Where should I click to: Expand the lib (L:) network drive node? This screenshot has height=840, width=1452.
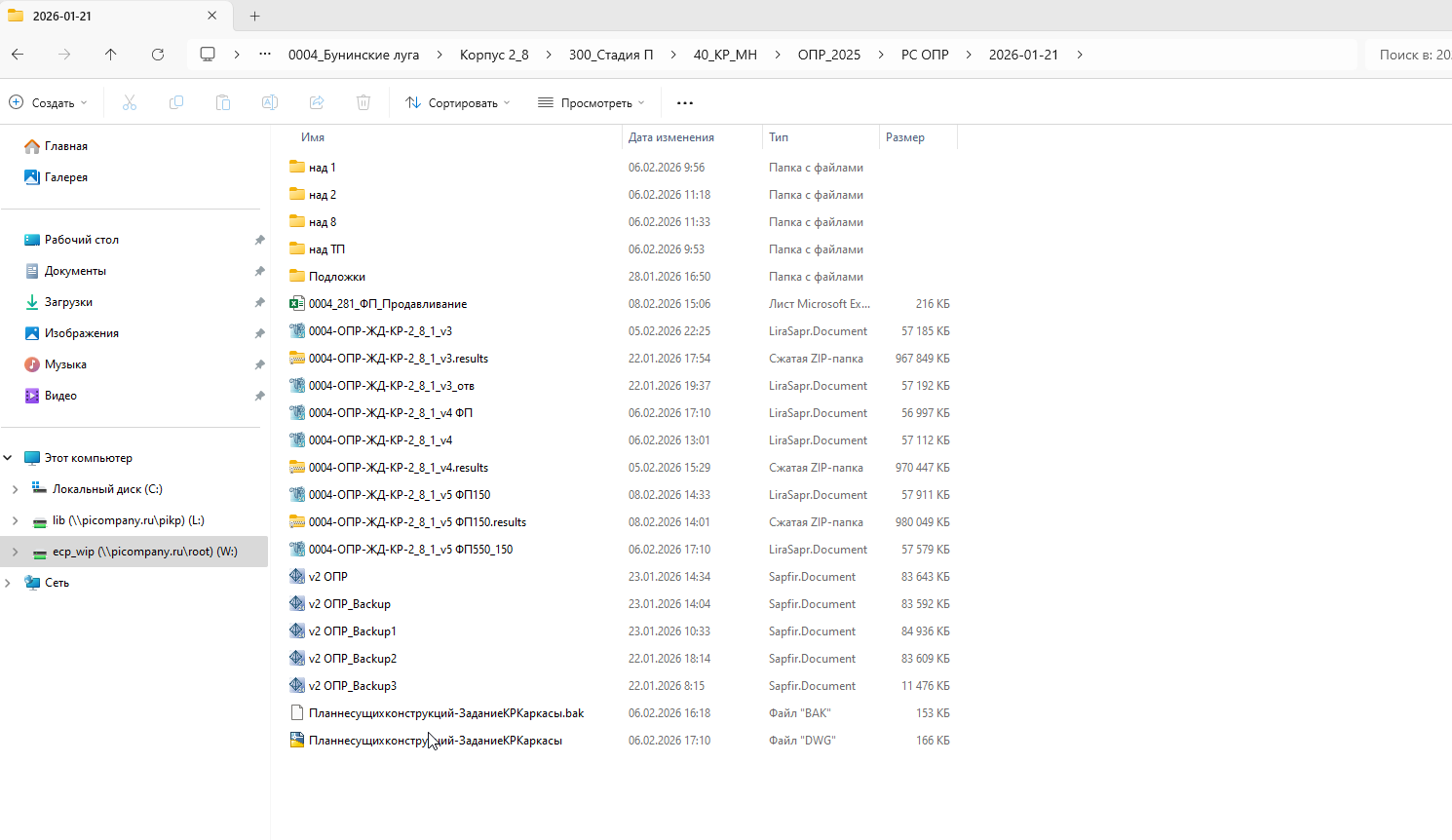pos(15,520)
